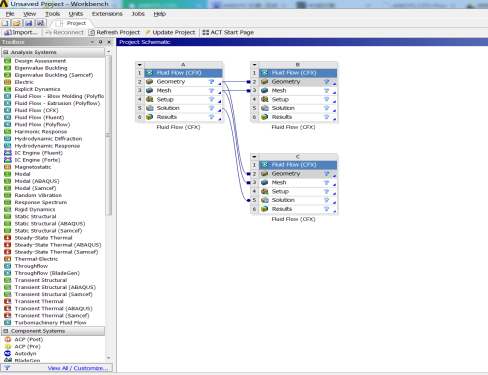Click the Save project disk icon
The height and width of the screenshot is (375, 488).
tap(29, 23)
